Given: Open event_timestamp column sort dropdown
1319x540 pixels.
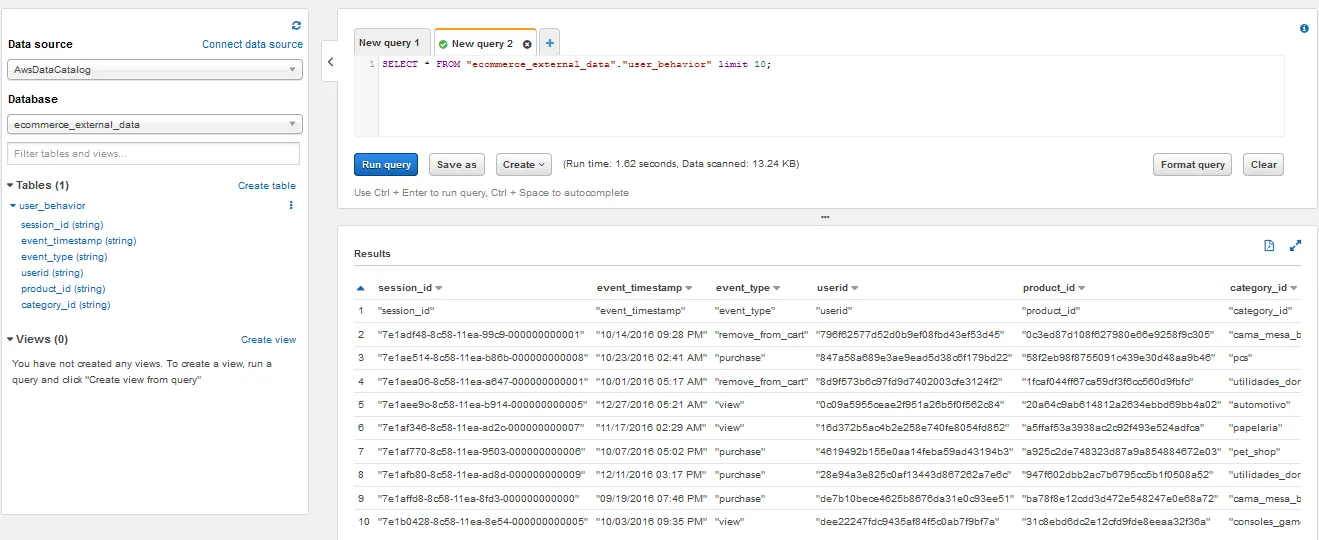Looking at the screenshot, I should point(689,288).
